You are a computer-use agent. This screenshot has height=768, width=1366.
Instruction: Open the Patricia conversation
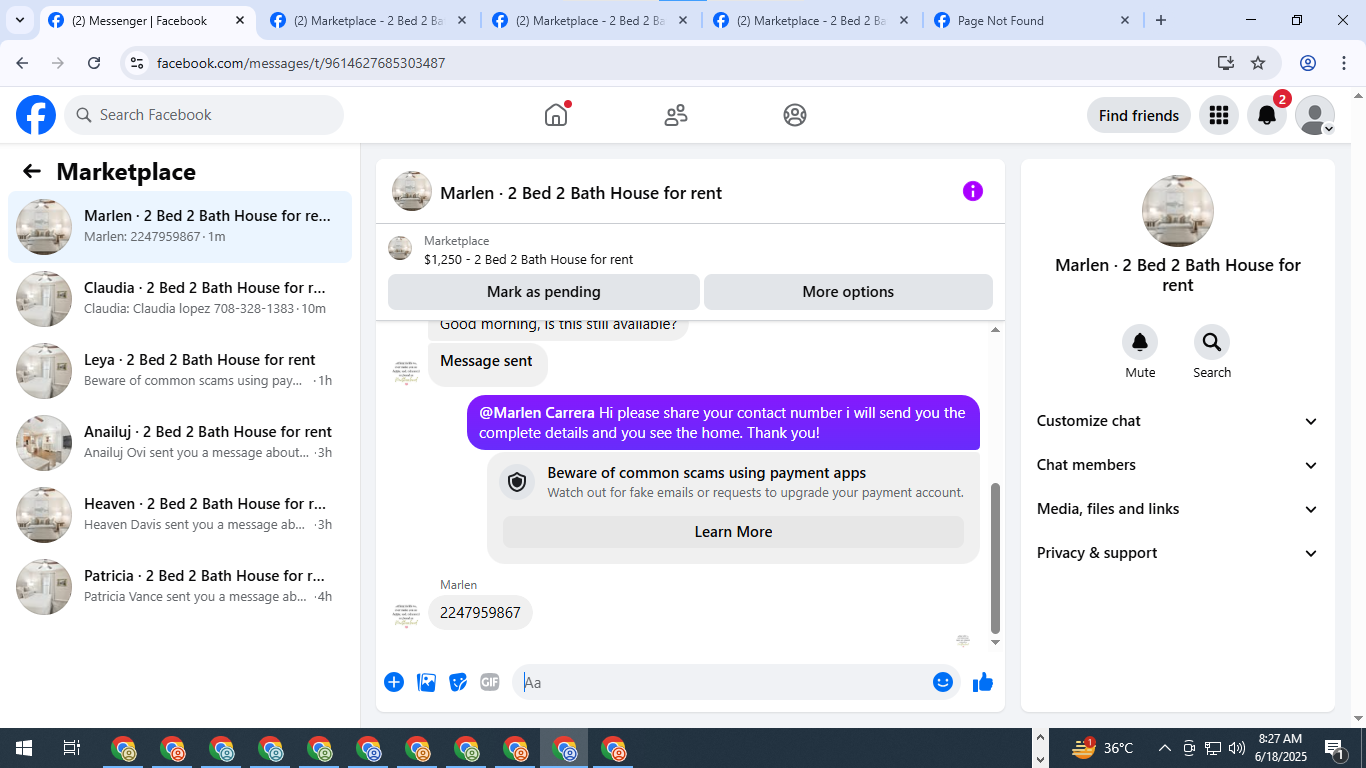[x=180, y=587]
